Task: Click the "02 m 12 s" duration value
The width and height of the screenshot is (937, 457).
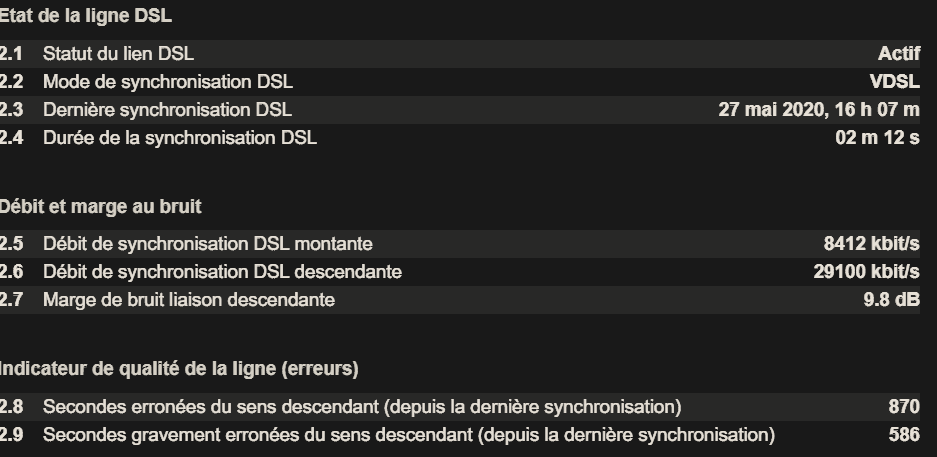Action: [876, 138]
